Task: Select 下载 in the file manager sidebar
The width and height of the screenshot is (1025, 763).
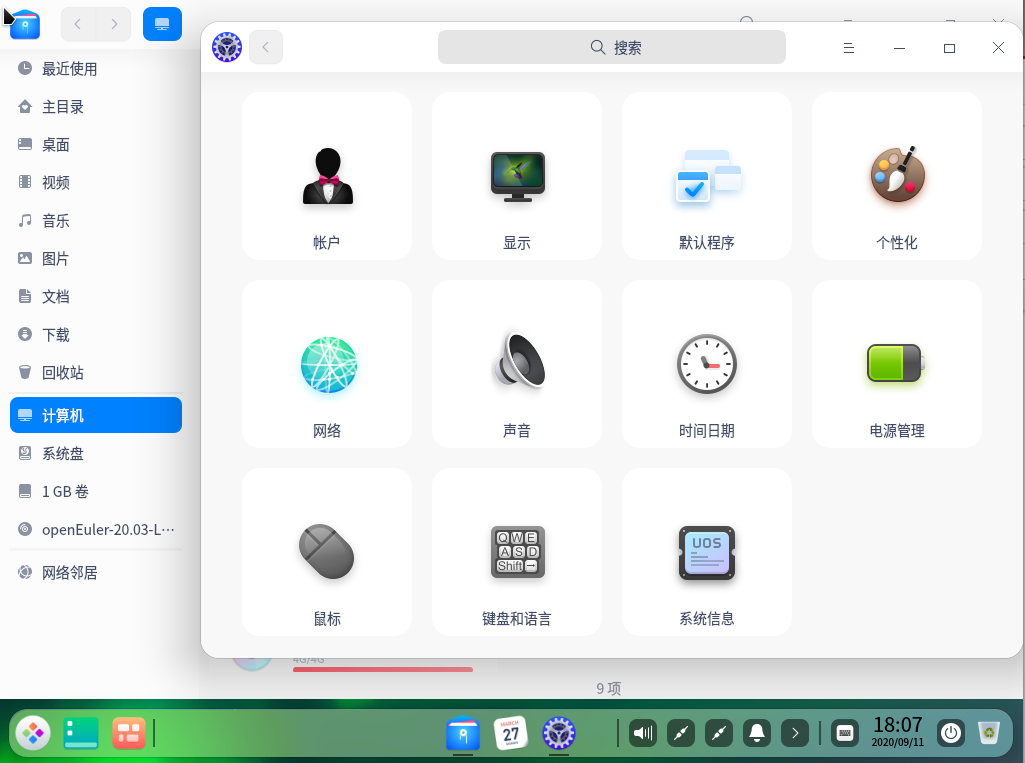Action: 56,335
